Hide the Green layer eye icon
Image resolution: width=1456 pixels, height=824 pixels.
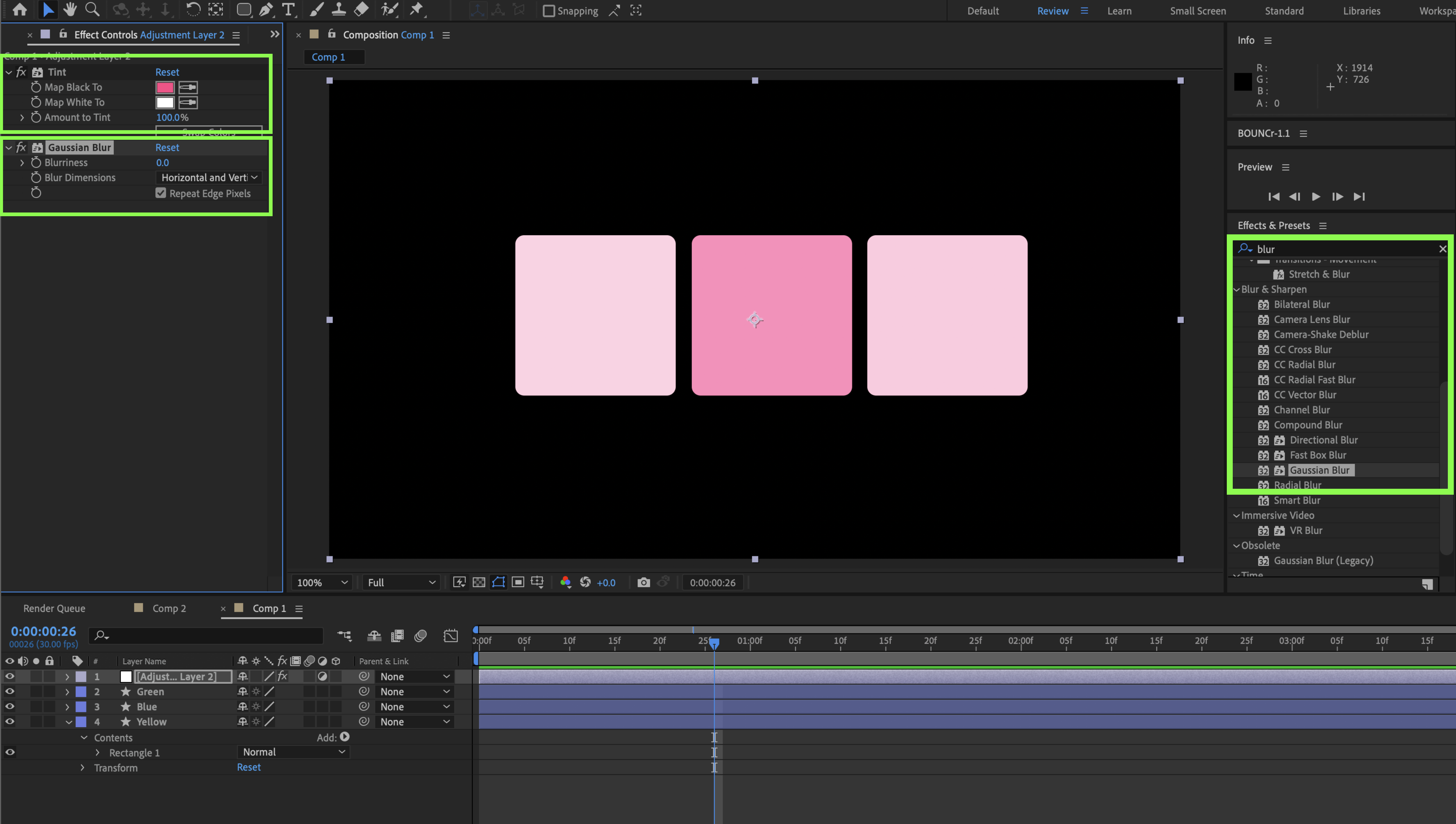10,691
